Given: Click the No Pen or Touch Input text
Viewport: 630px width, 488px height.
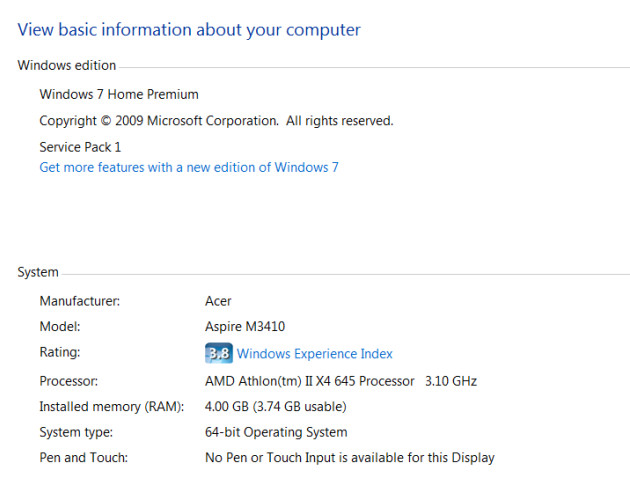Looking at the screenshot, I should tap(349, 459).
